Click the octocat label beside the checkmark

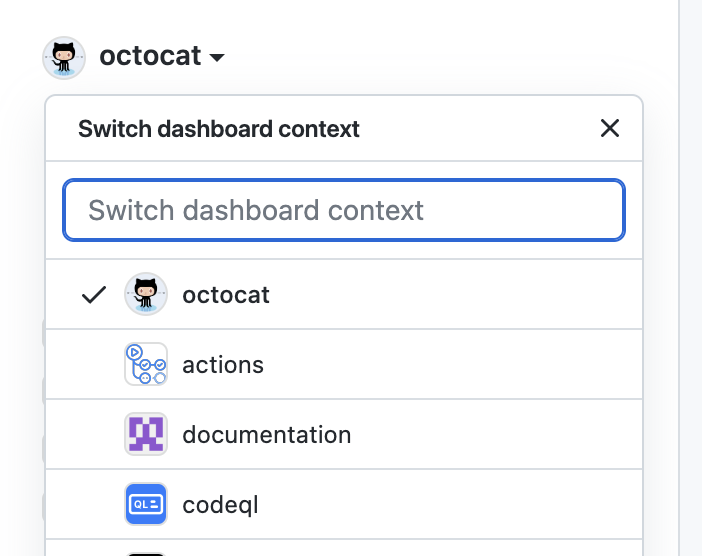(226, 295)
